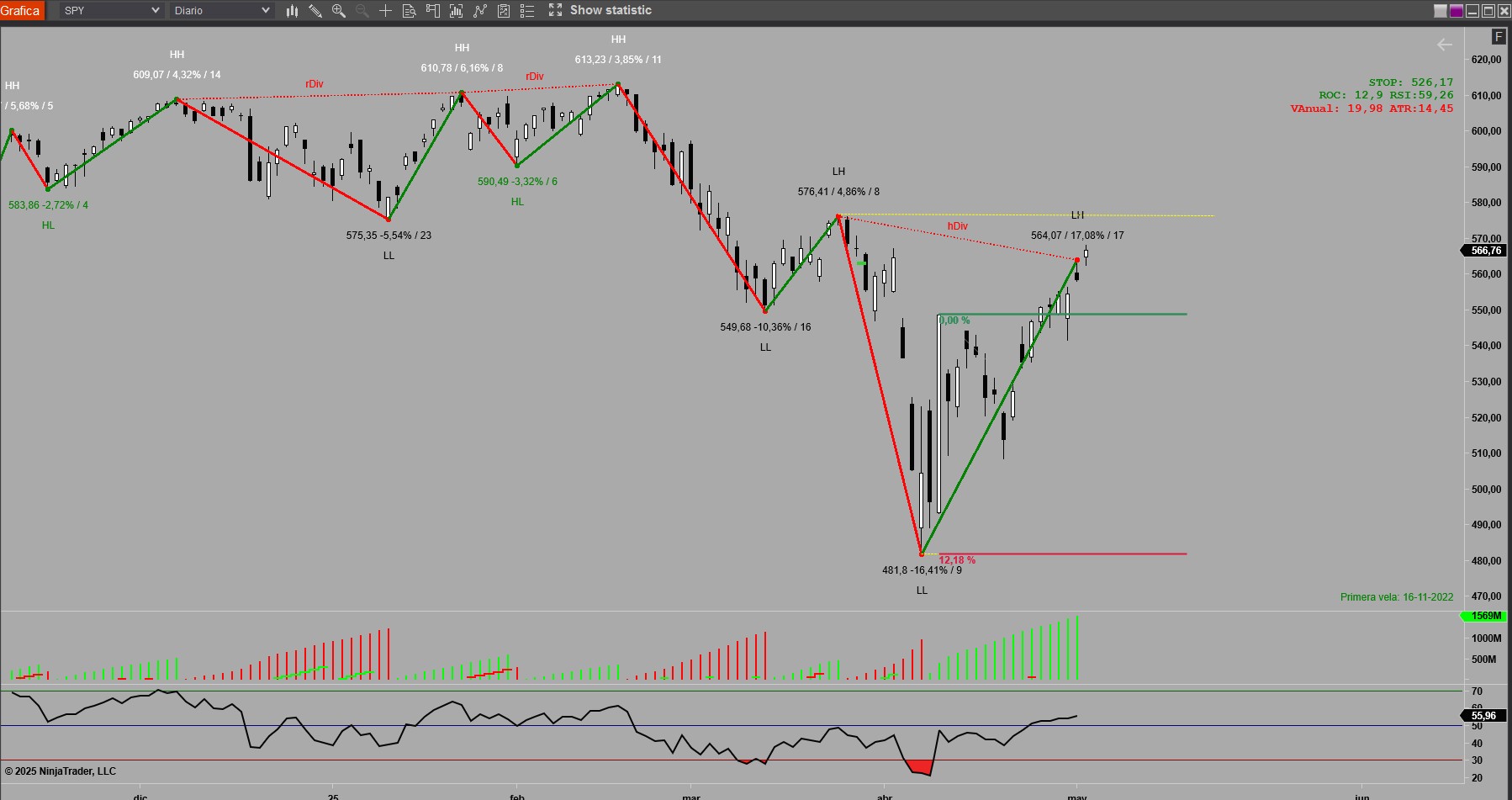This screenshot has width=1512, height=800.
Task: Click the 613,23 / 3,85% / 11 swing label
Action: tap(618, 60)
